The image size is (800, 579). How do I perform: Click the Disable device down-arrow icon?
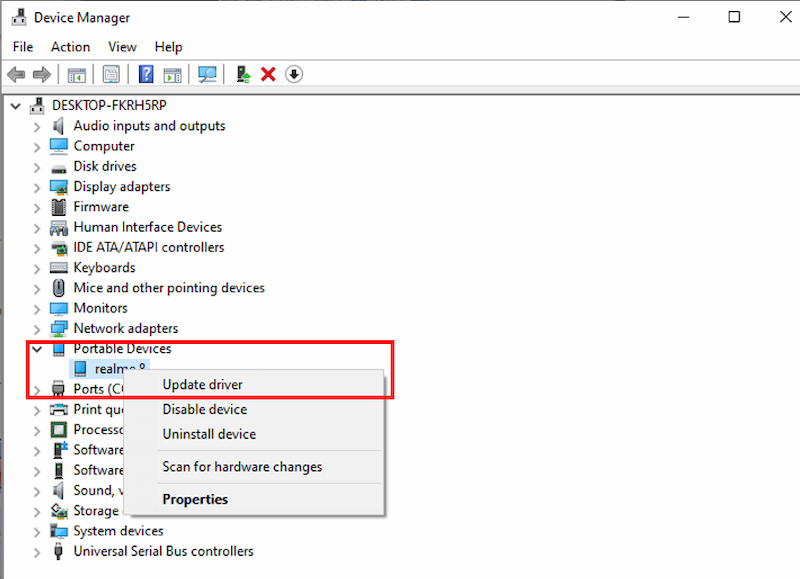click(294, 74)
